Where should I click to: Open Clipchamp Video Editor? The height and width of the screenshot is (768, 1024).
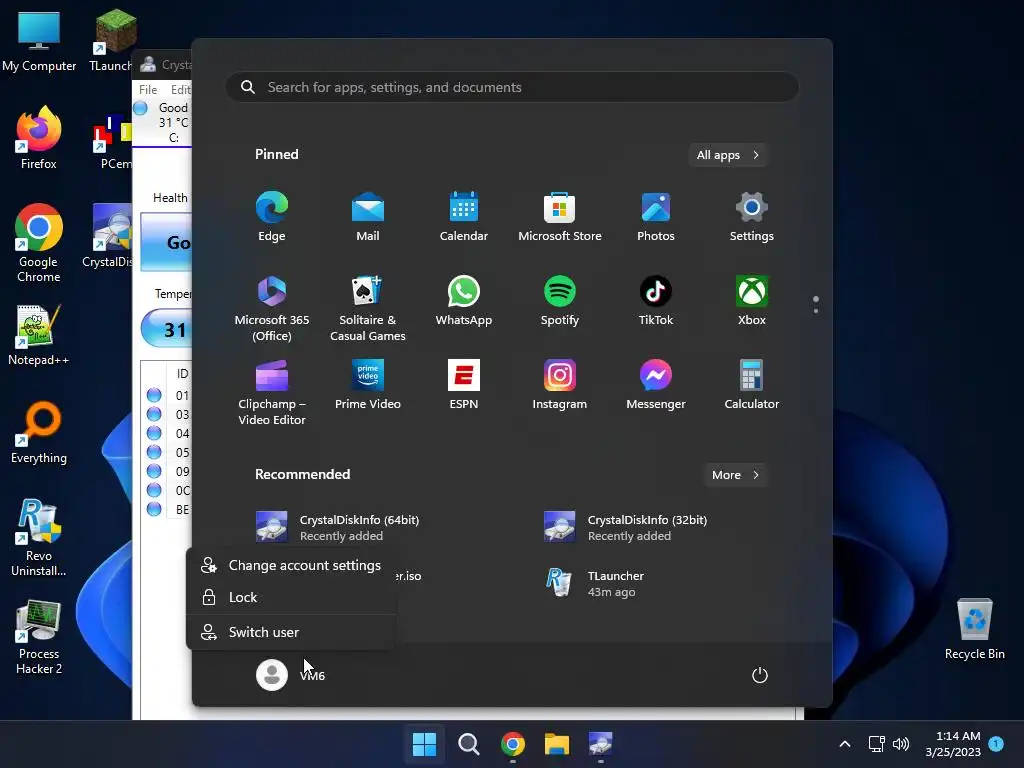(x=272, y=393)
